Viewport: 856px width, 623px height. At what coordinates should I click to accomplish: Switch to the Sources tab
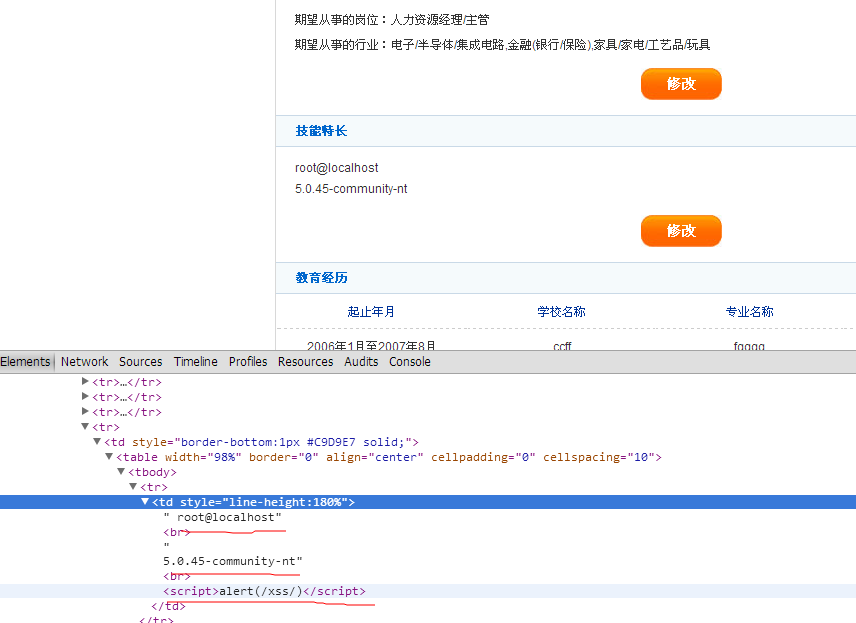141,361
